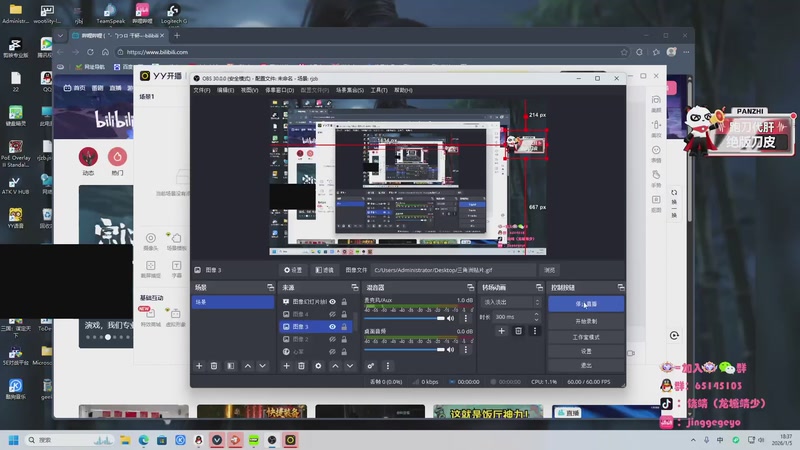Remove transition using trash icon in transitions dock
The height and width of the screenshot is (450, 800).
pos(518,331)
